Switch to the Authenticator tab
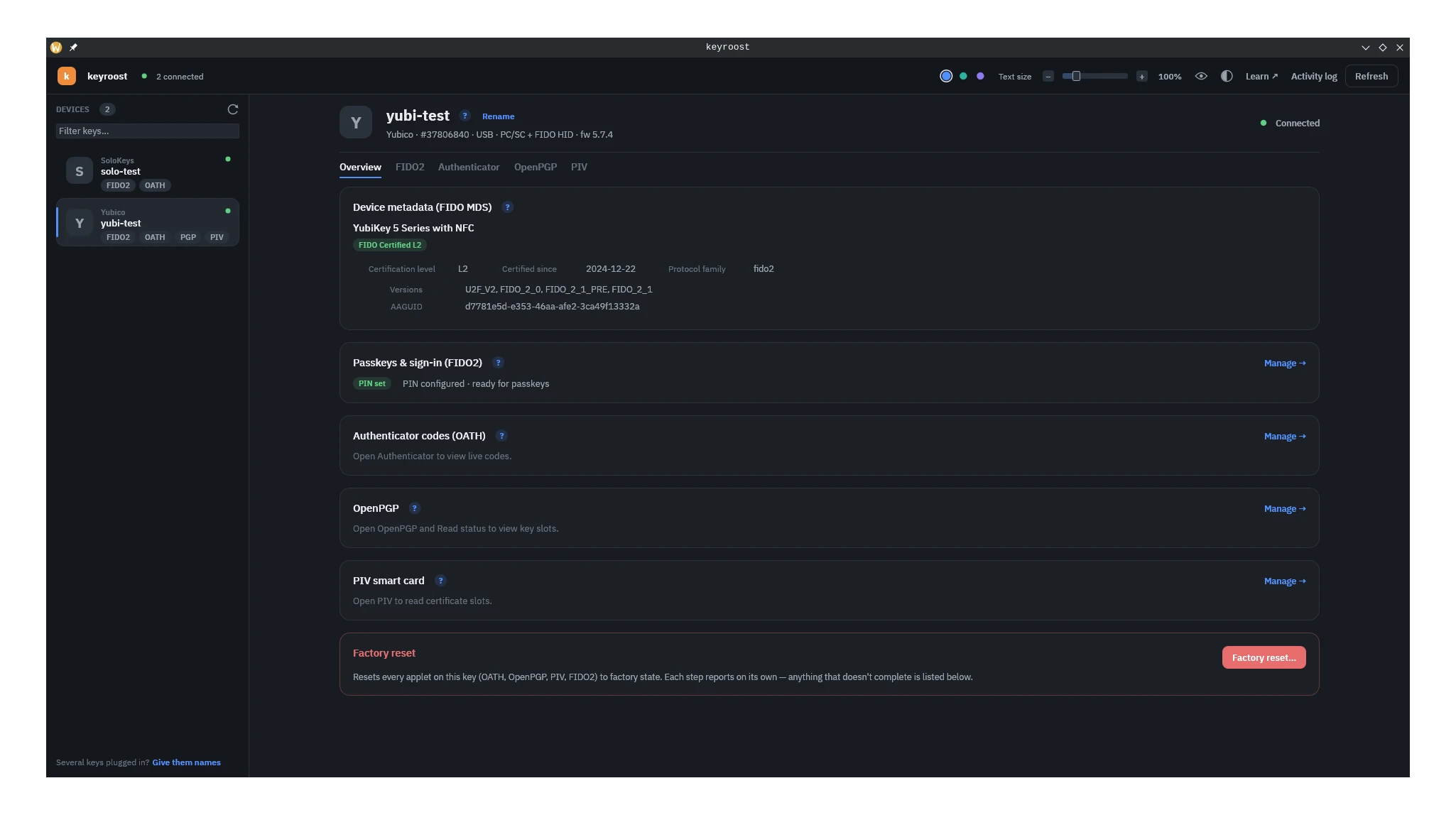The width and height of the screenshot is (1456, 832). click(469, 168)
